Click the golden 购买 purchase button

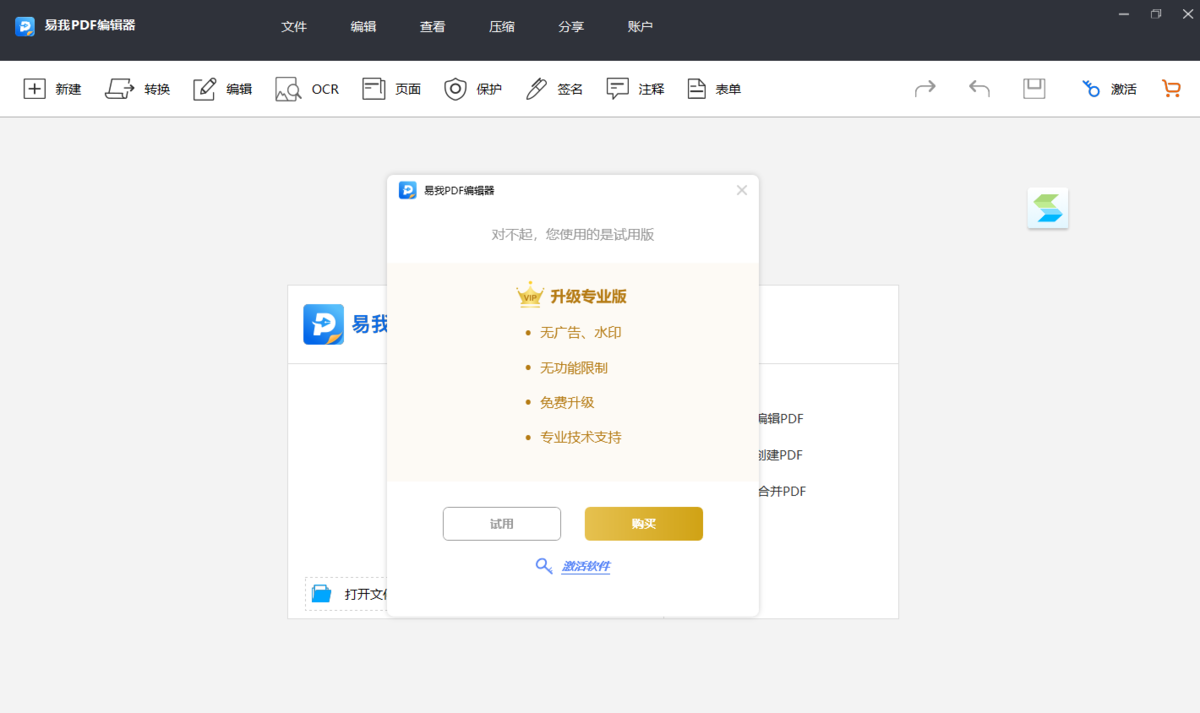pos(643,523)
